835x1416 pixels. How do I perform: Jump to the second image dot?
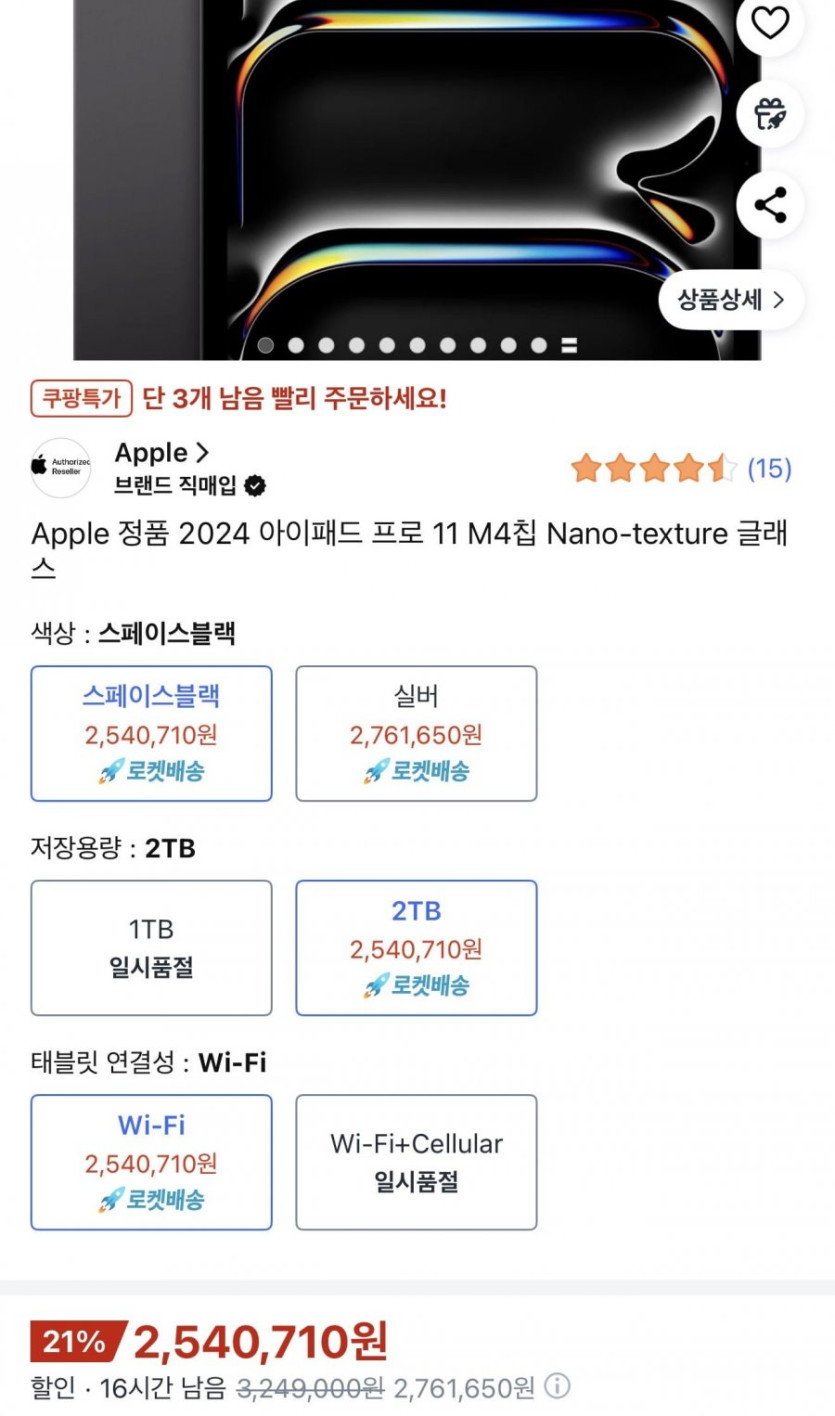296,346
